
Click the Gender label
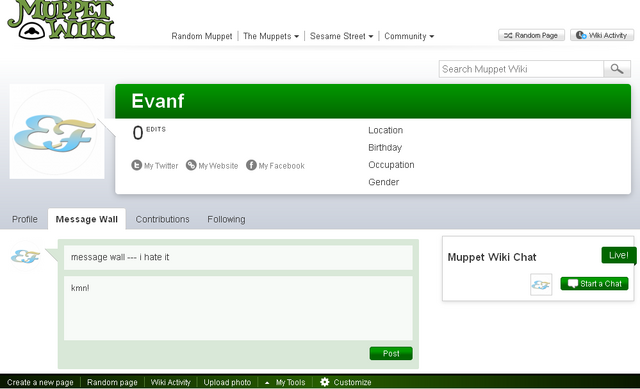coord(383,182)
